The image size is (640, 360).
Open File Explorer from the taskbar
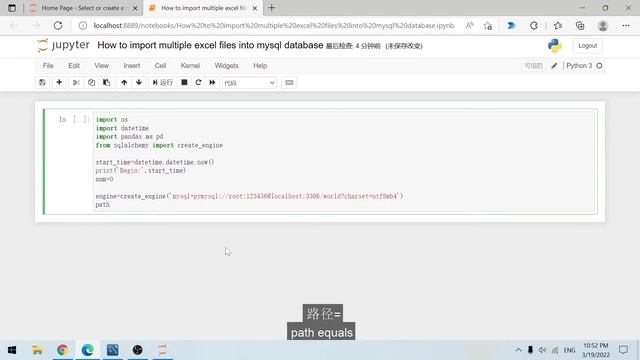pos(38,350)
